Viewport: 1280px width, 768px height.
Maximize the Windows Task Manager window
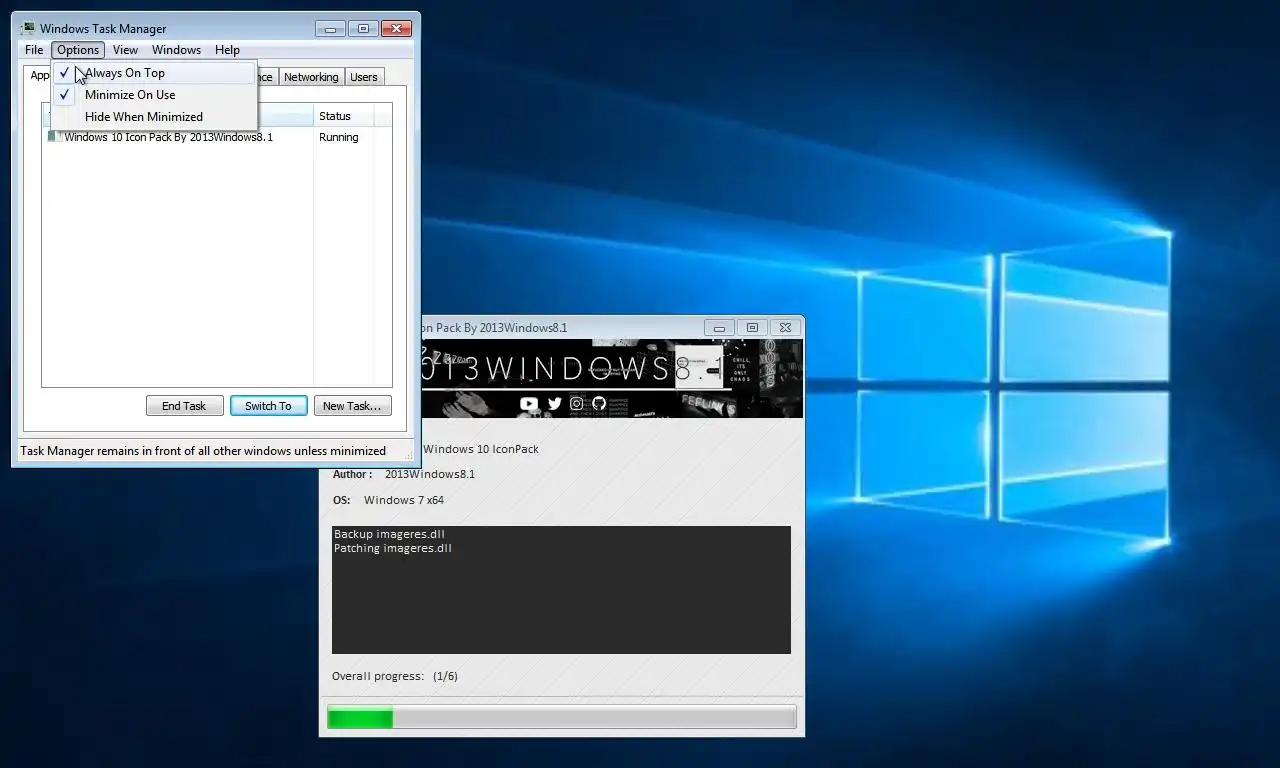(363, 29)
